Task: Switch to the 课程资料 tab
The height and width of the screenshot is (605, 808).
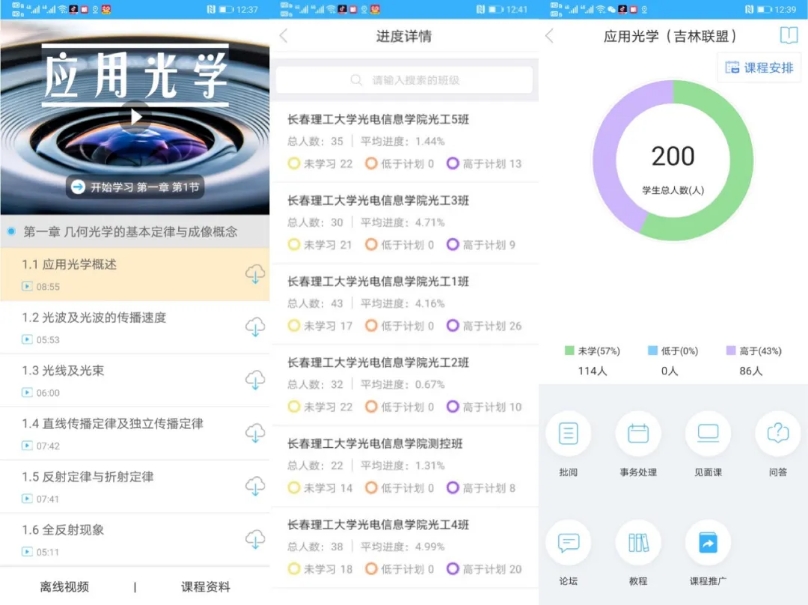Action: click(206, 587)
